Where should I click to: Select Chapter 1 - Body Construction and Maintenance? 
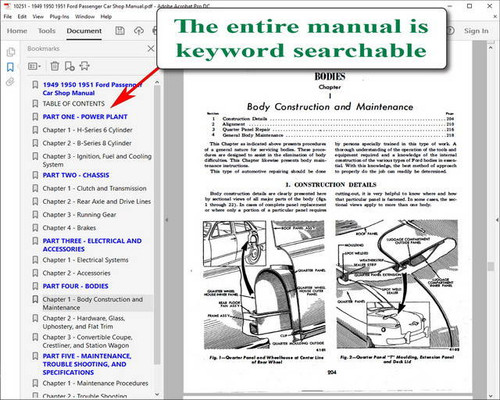[x=93, y=303]
